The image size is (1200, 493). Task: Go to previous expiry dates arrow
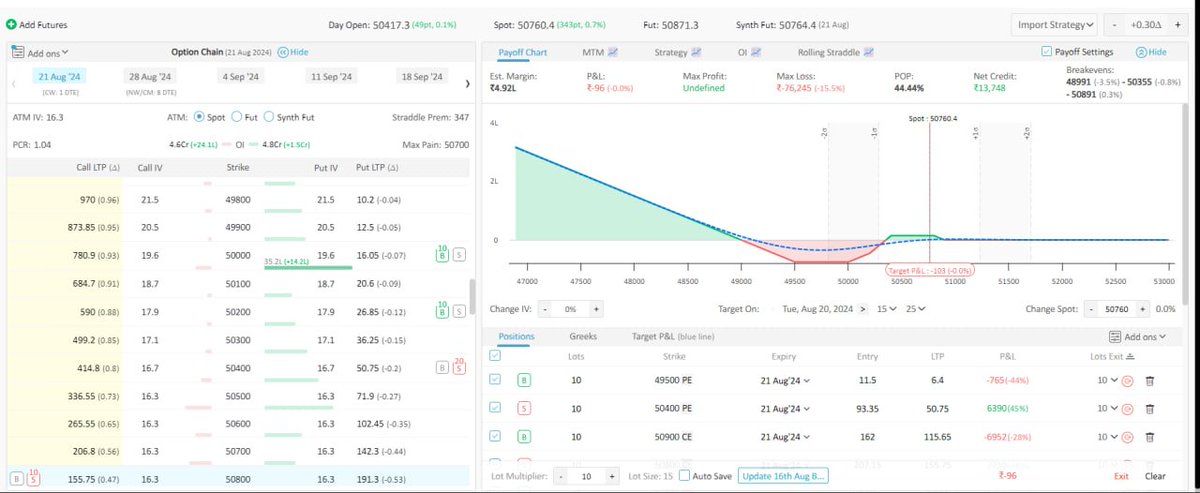[x=15, y=83]
